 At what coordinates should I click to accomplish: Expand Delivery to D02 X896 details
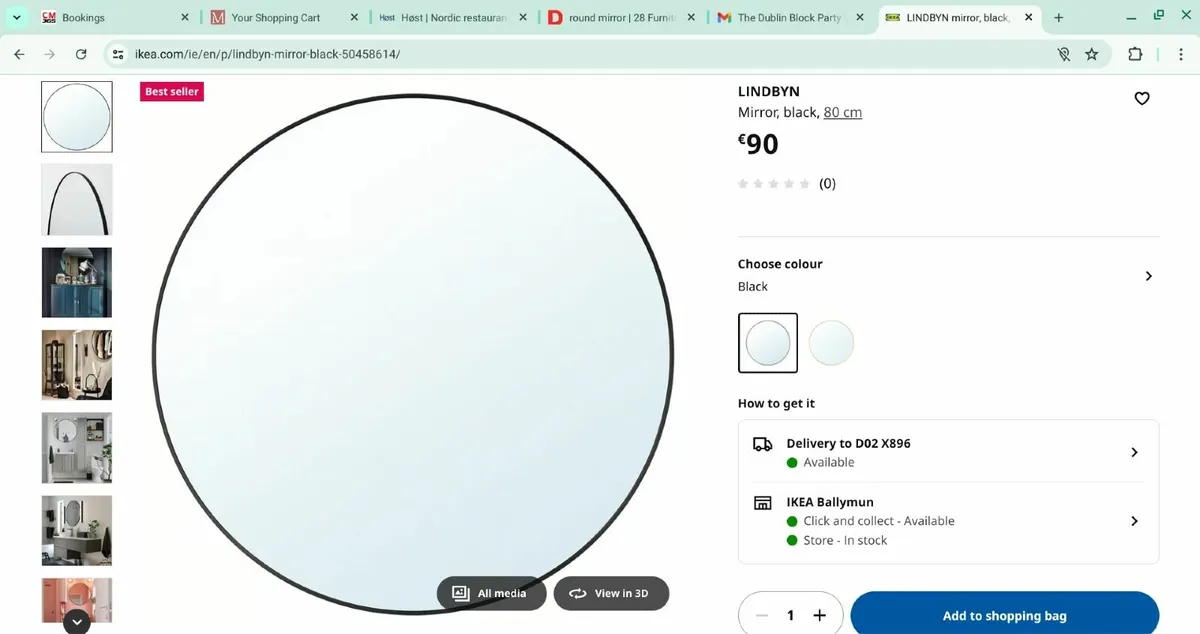point(1134,452)
